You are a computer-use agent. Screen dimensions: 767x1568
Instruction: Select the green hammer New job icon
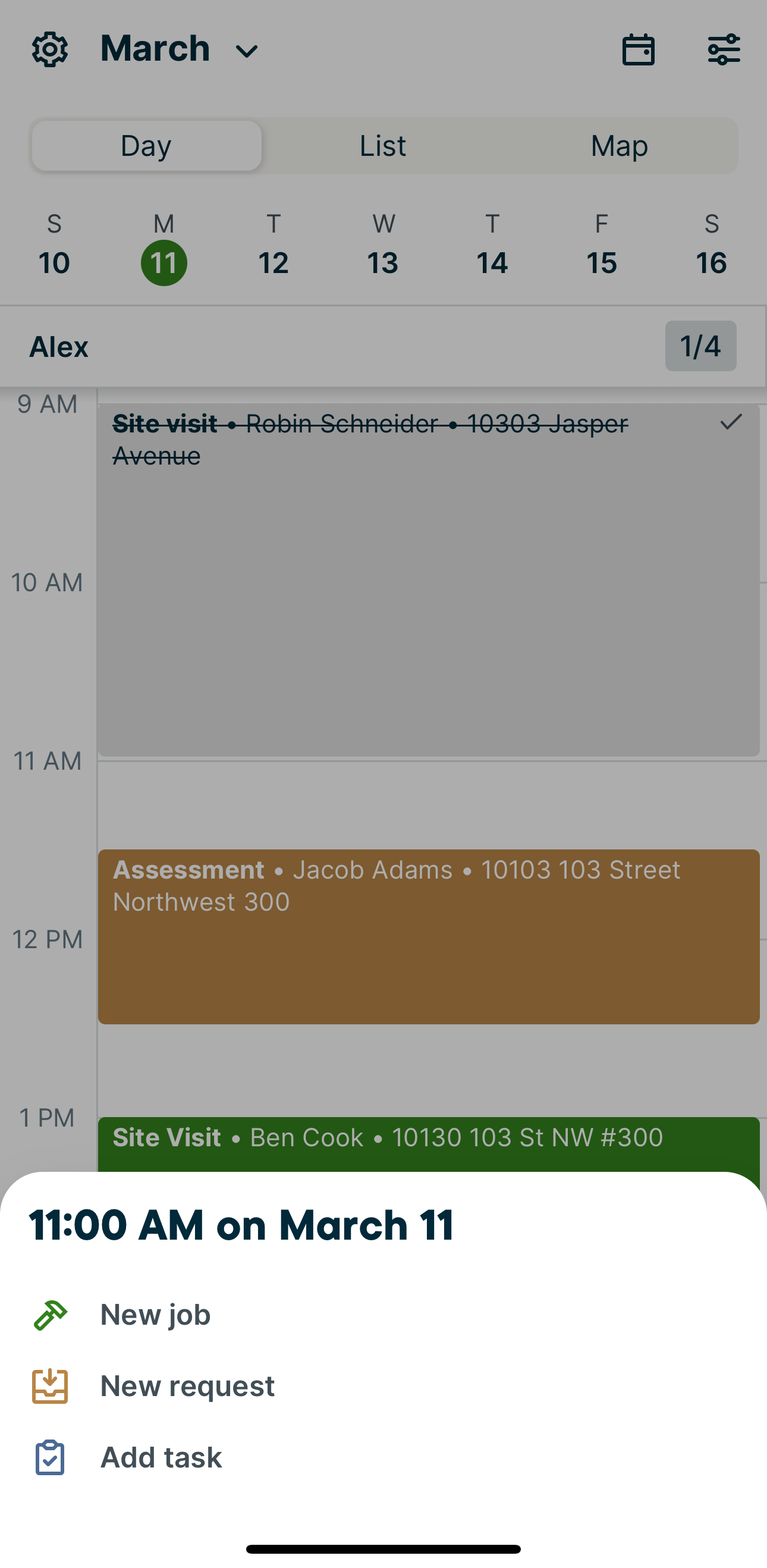[x=51, y=1313]
